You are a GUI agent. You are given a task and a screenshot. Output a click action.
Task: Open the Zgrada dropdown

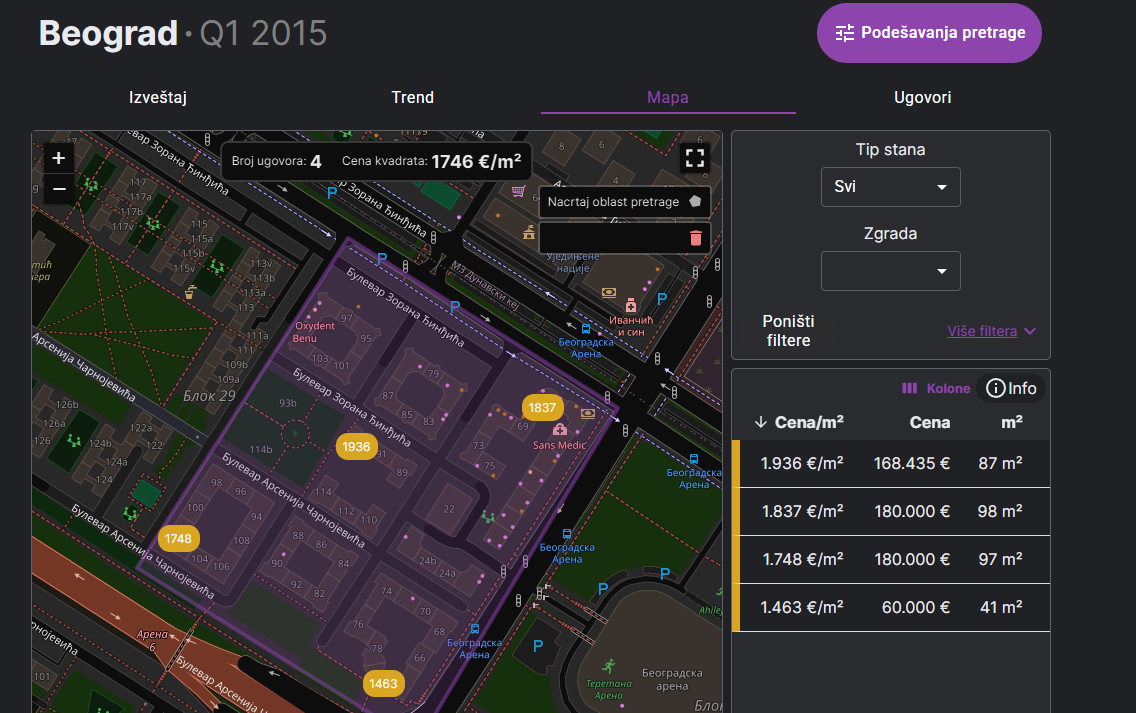(890, 271)
